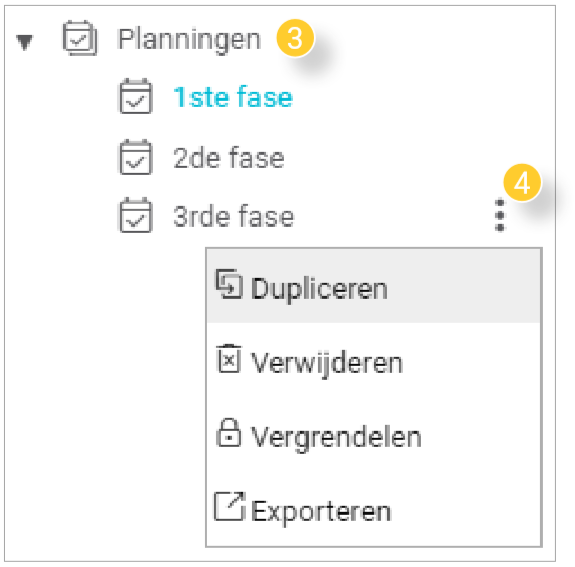The height and width of the screenshot is (567, 575).
Task: Select the 3rde fase planning
Action: 233,217
